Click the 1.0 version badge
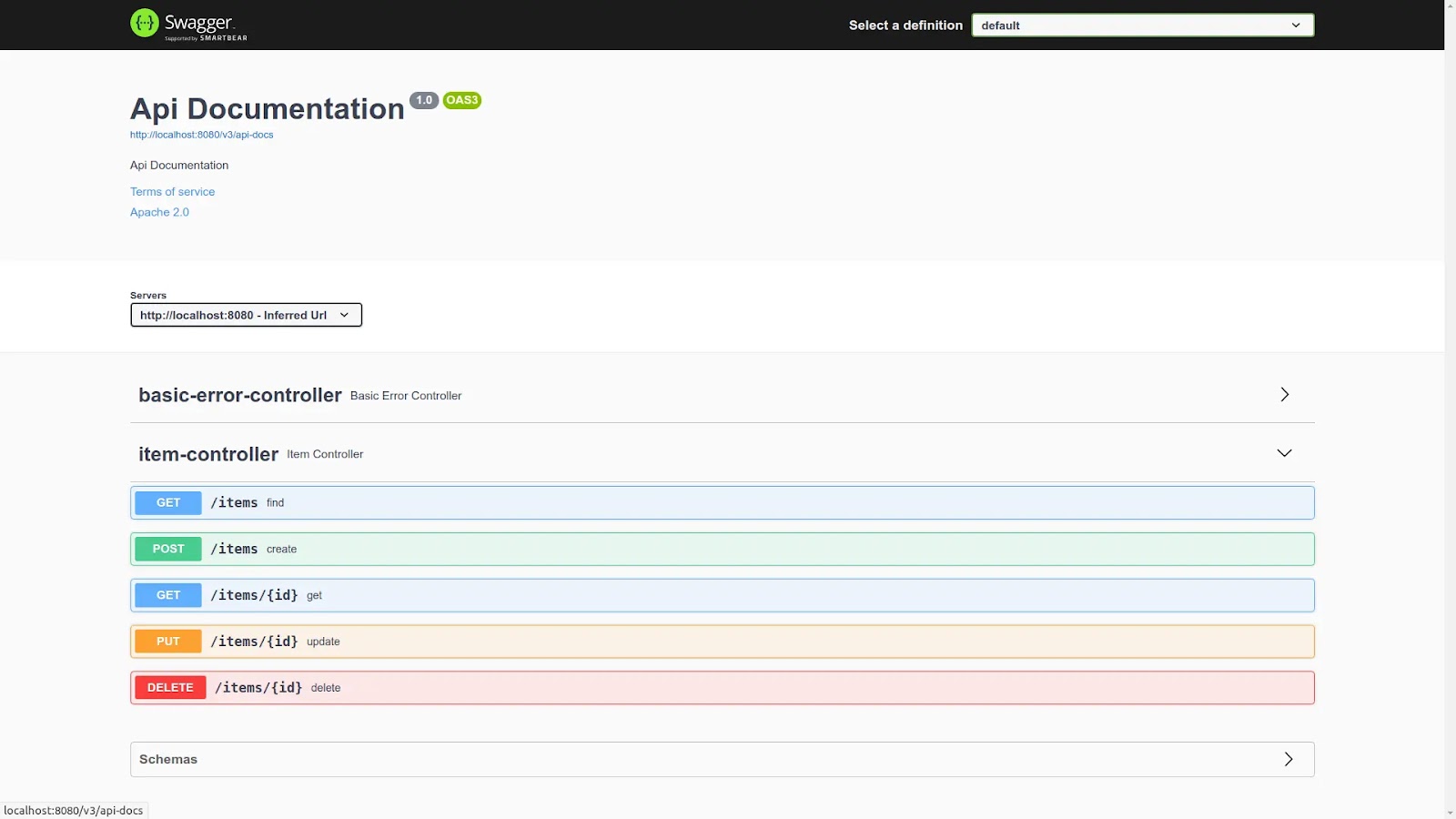The image size is (1456, 819). click(x=424, y=100)
